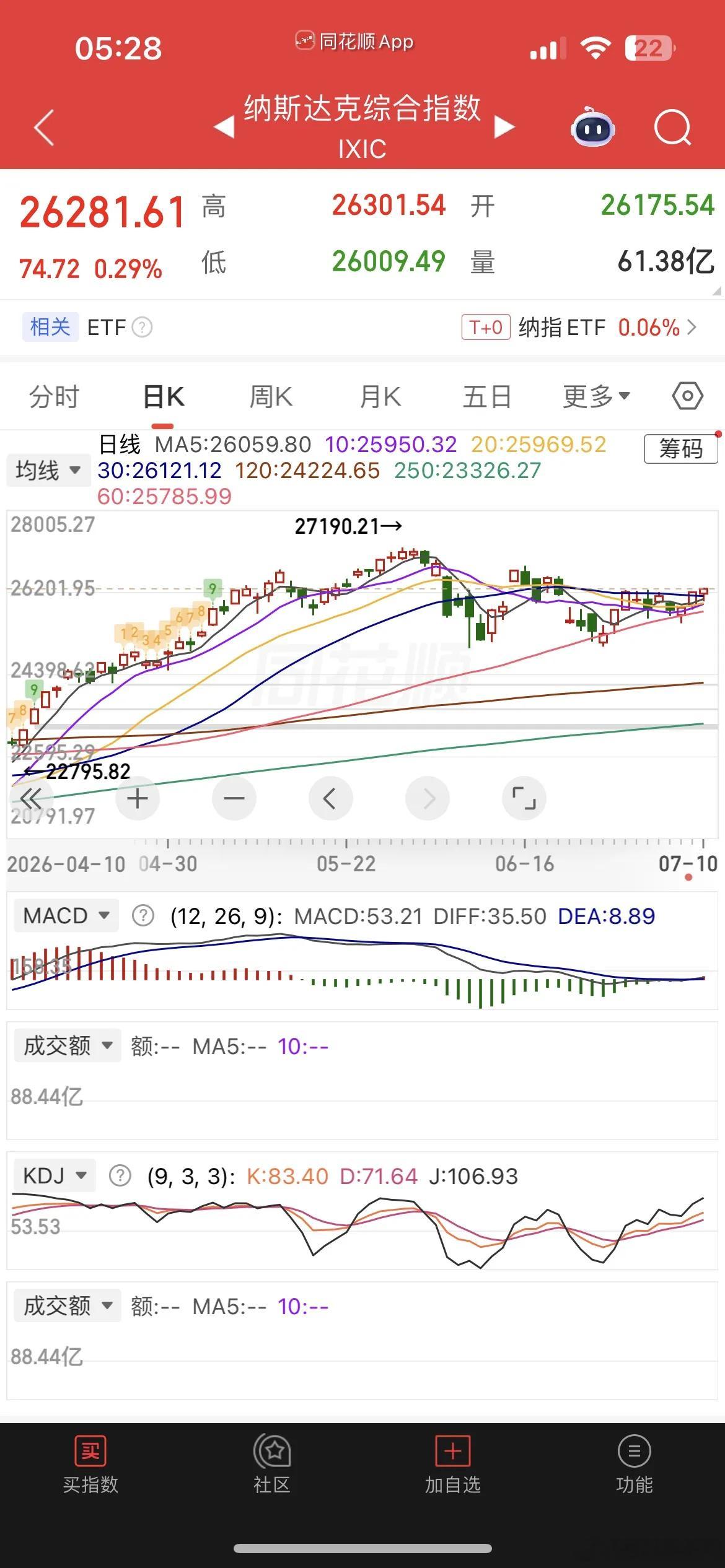
Task: Click the chart zoom-in plus button
Action: tap(138, 798)
